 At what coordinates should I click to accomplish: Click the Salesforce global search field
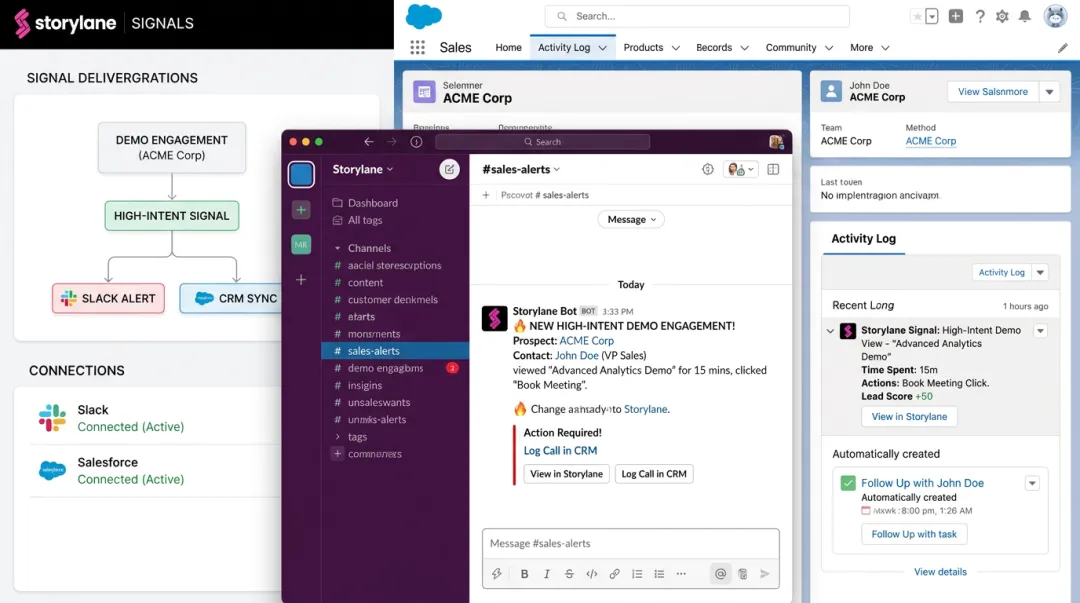click(696, 16)
